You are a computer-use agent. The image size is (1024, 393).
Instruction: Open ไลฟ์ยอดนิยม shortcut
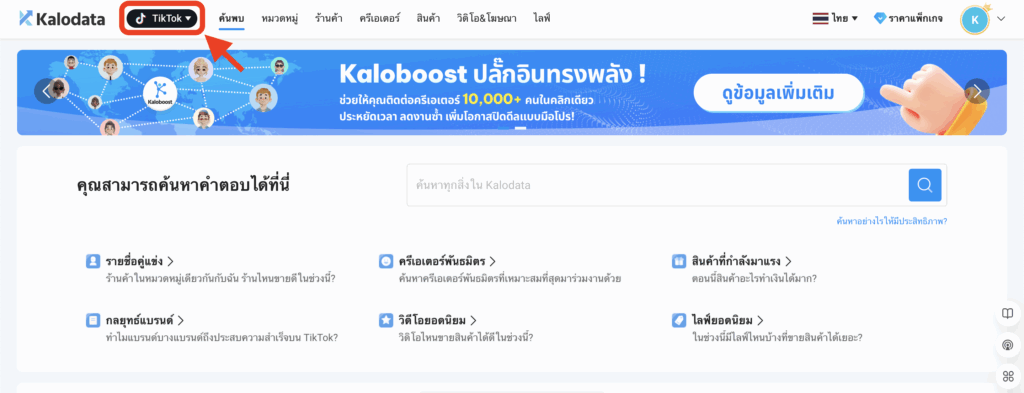[728, 321]
